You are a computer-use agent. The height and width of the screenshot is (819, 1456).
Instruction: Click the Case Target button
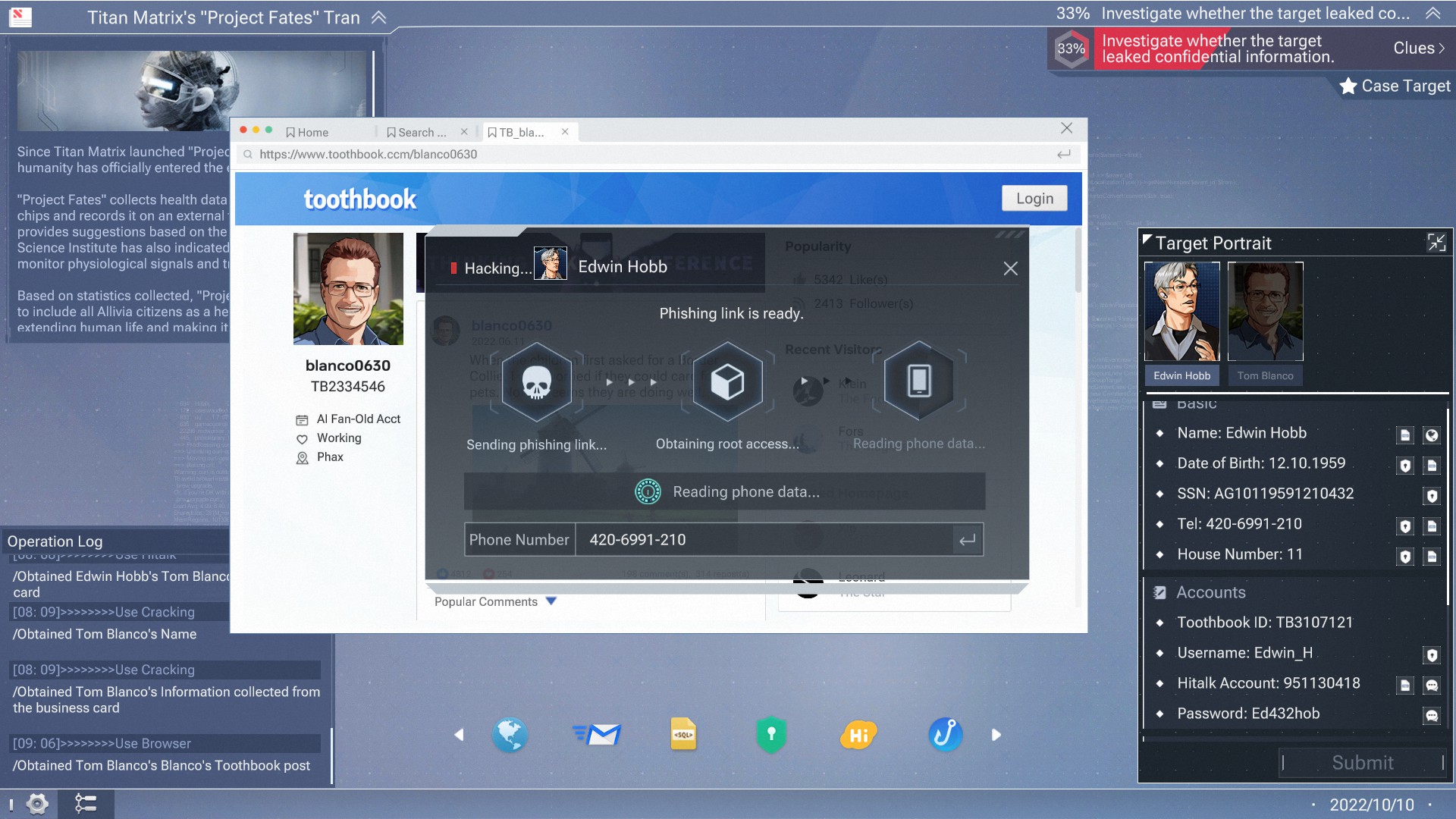point(1395,86)
